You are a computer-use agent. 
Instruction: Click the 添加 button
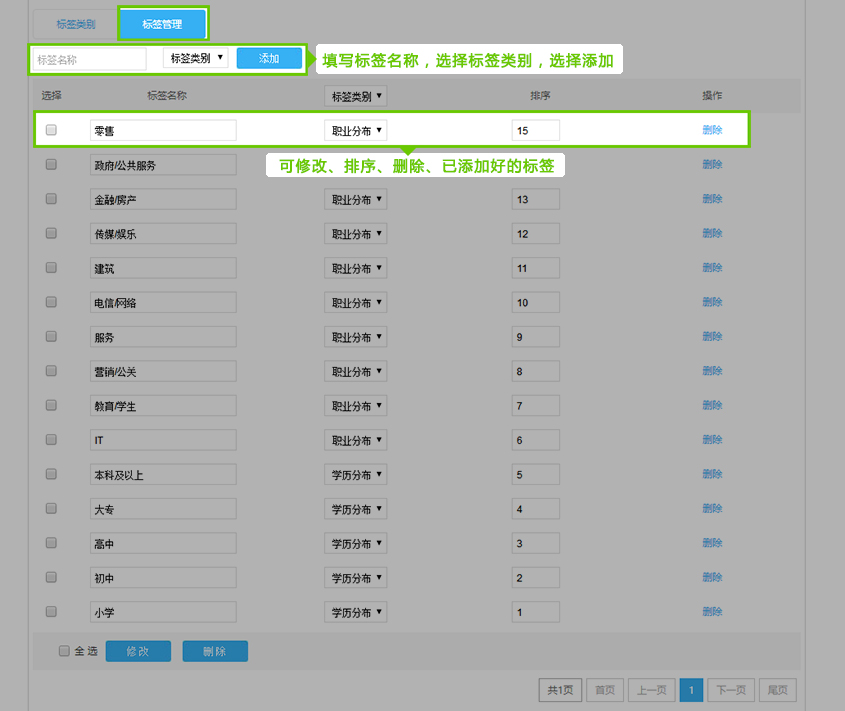(x=269, y=58)
